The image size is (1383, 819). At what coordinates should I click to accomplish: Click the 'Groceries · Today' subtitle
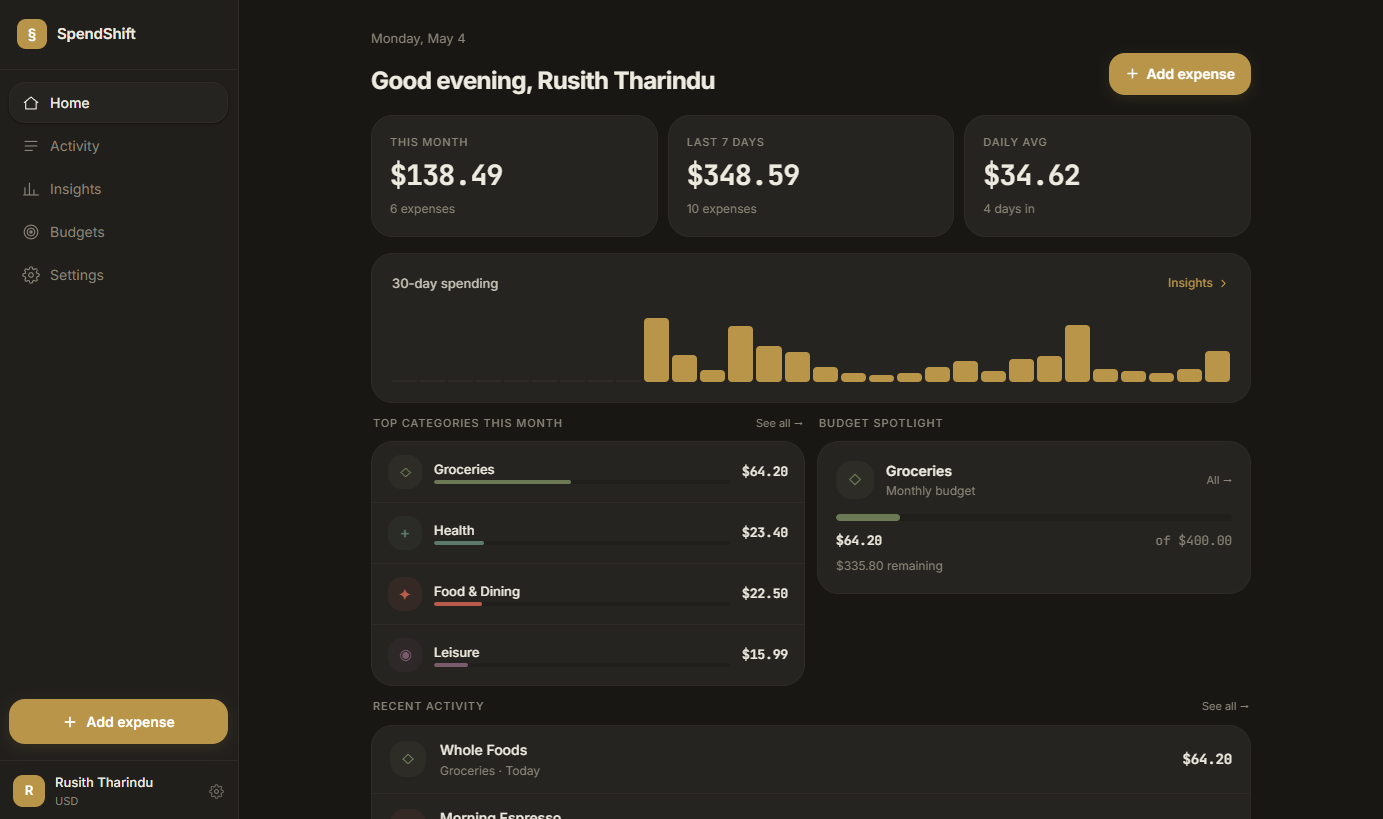490,770
